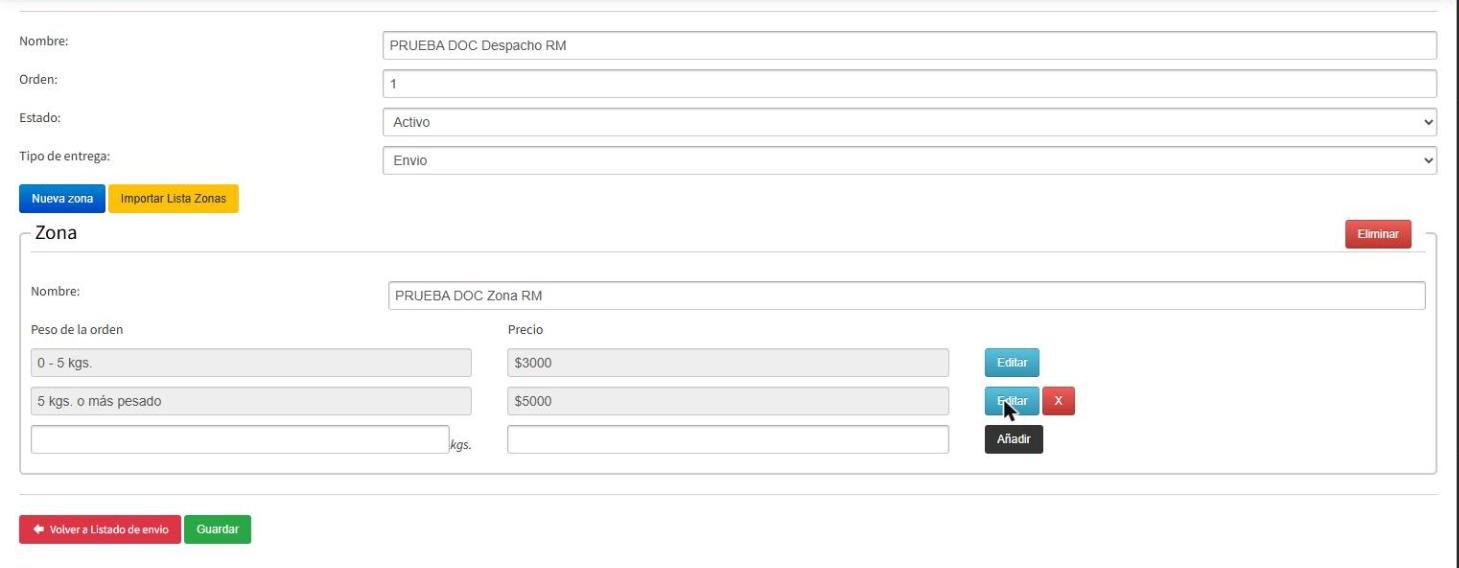Click the '0 - 5 kgs.' weight field
Image resolution: width=1459 pixels, height=568 pixels.
251,362
